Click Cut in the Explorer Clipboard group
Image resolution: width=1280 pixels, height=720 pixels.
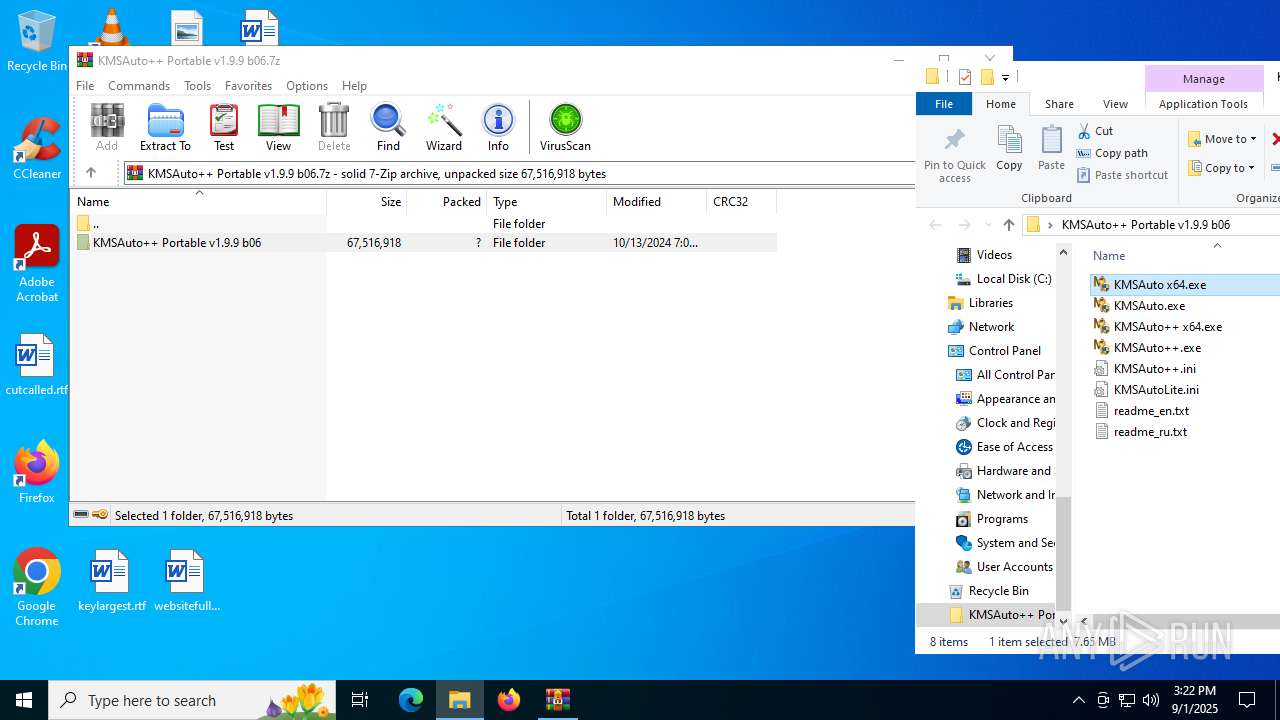pyautogui.click(x=1095, y=131)
